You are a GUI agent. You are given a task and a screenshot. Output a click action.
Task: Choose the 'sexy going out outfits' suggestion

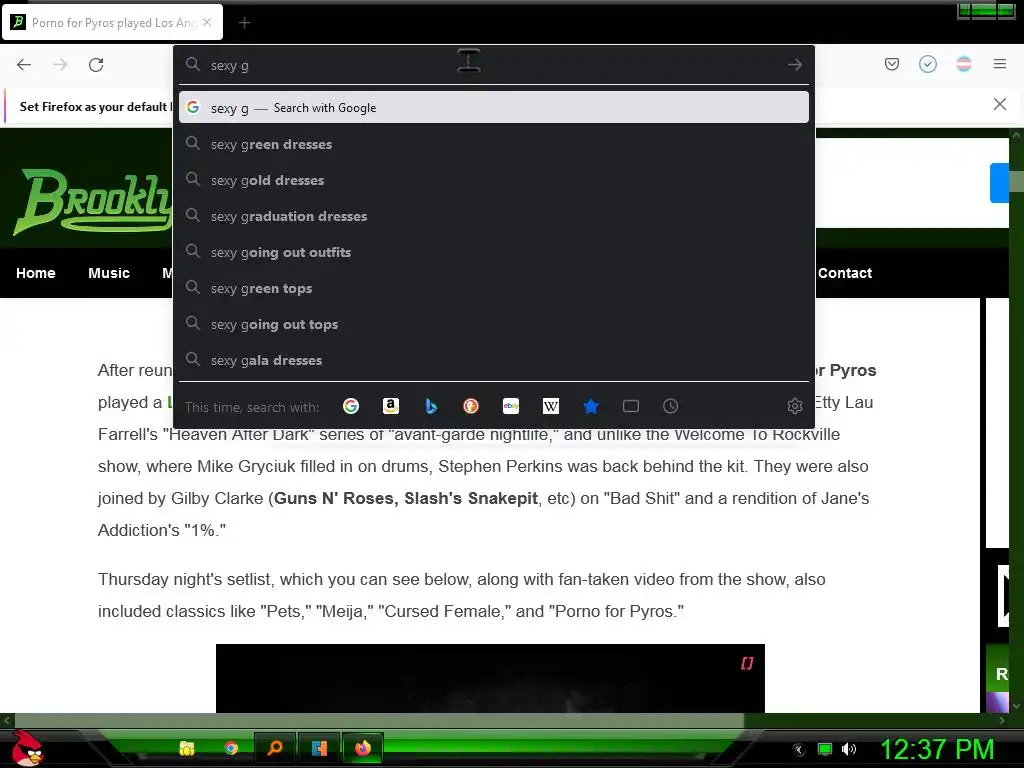494,252
